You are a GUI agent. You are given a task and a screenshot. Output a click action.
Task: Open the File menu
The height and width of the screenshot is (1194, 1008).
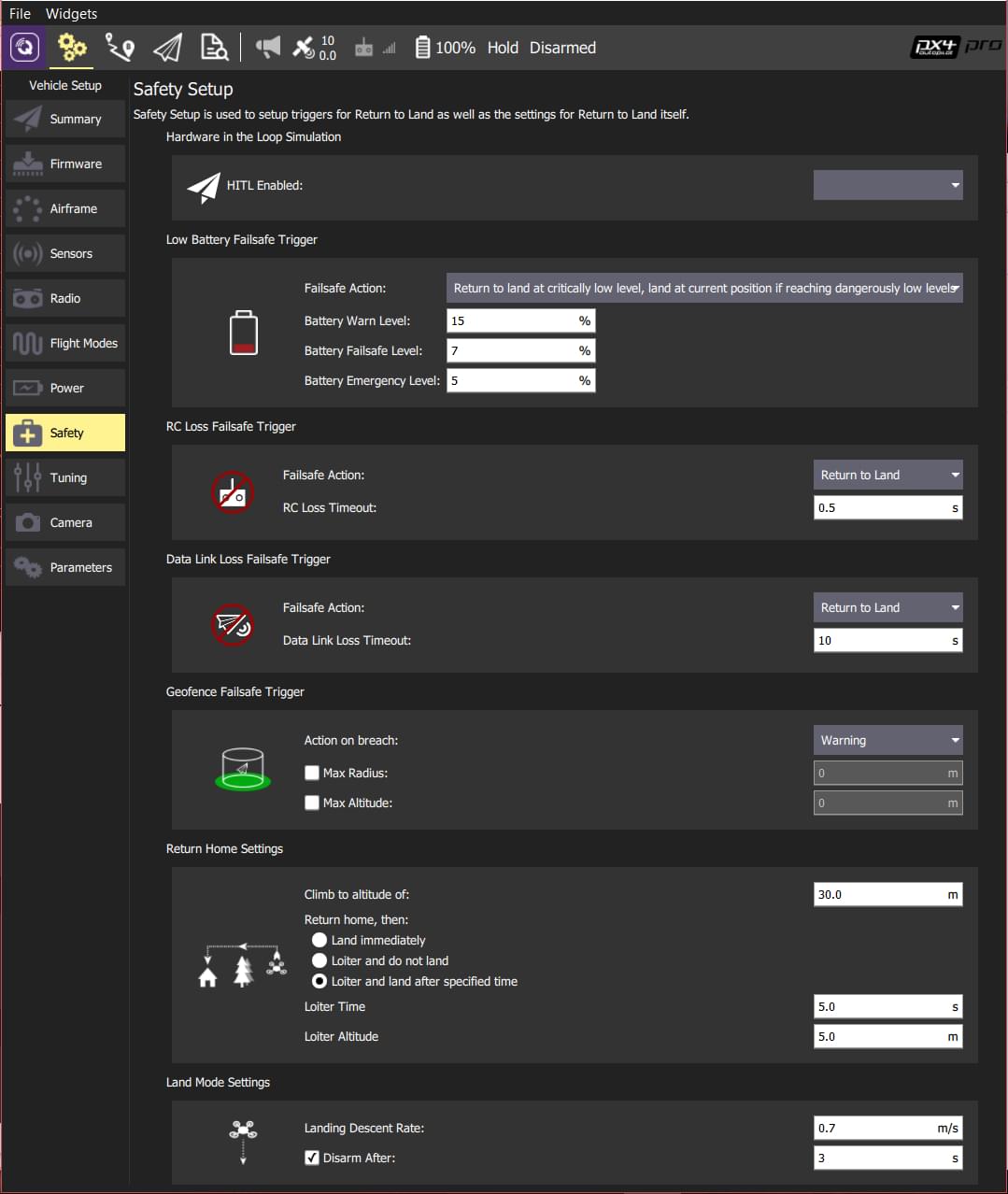click(20, 14)
